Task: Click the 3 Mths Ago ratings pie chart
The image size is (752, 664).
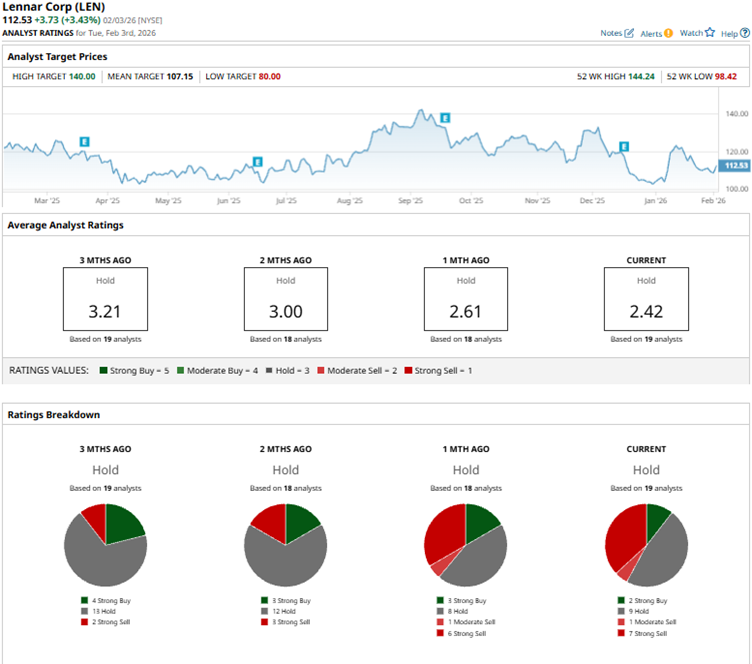Action: tap(105, 545)
